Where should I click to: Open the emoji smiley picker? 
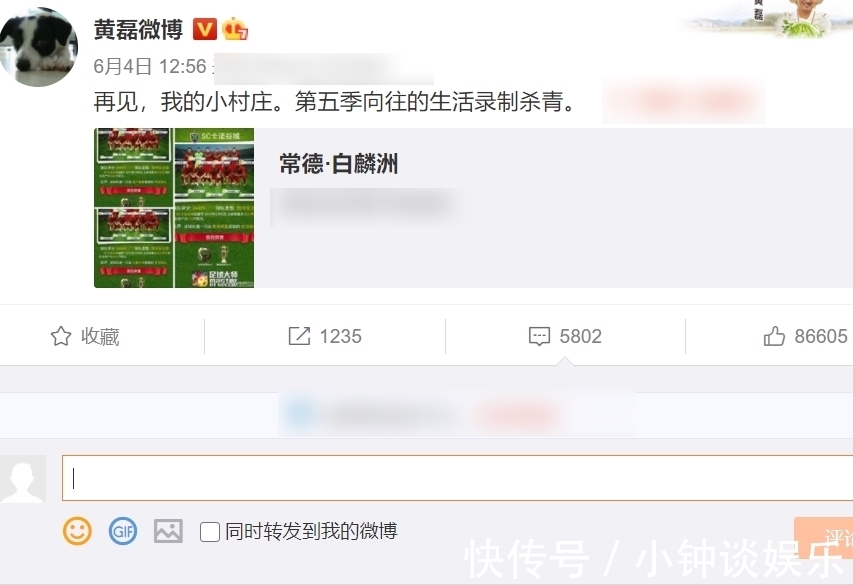[77, 531]
